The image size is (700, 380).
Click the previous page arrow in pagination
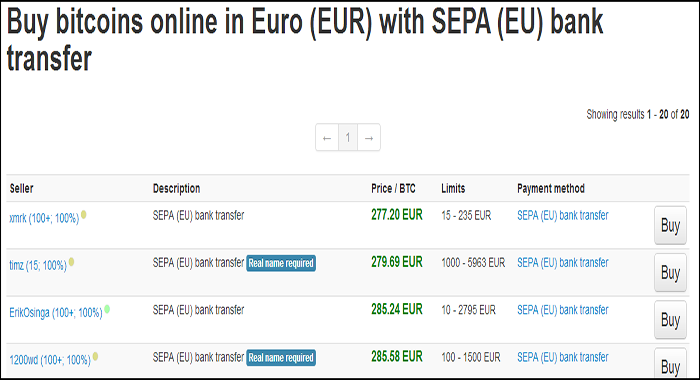click(x=327, y=138)
